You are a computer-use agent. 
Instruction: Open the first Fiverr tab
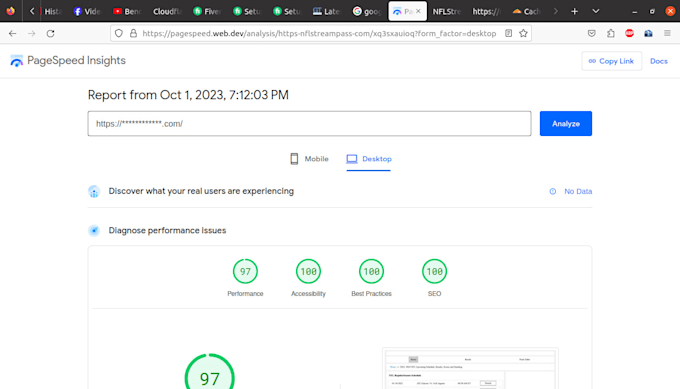click(206, 11)
